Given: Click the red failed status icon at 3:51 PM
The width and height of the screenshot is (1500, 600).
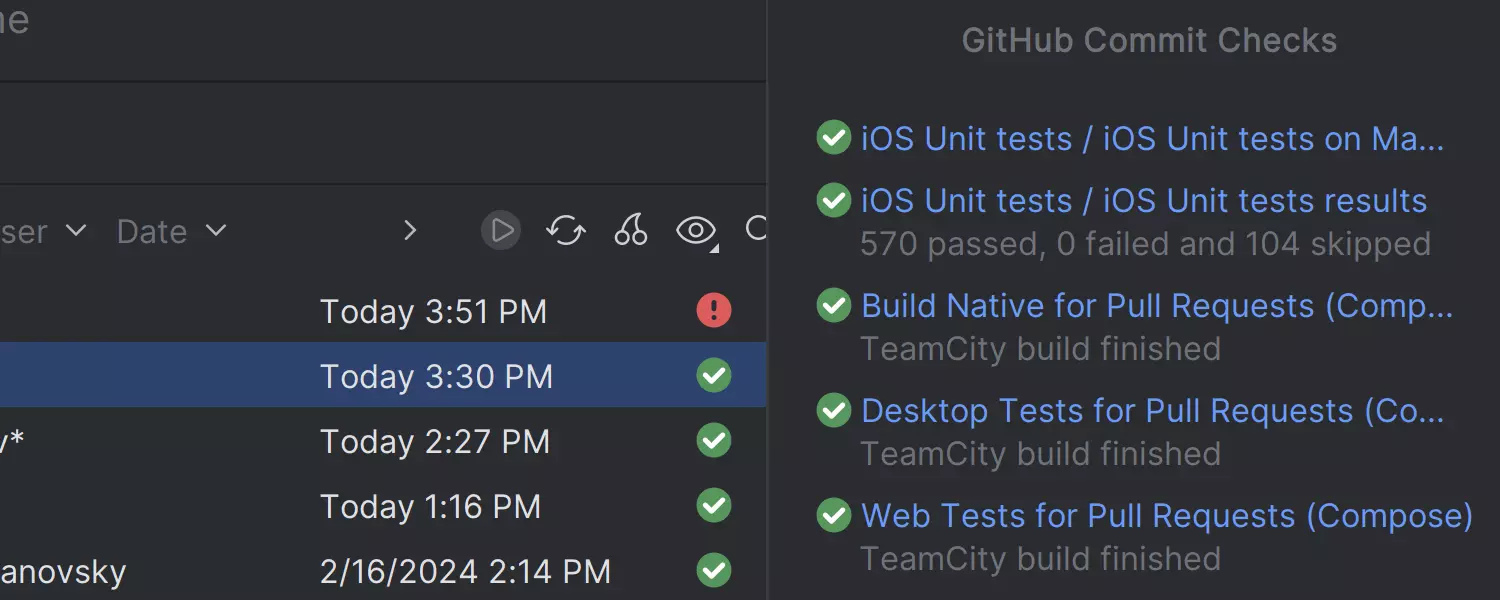Looking at the screenshot, I should pyautogui.click(x=714, y=310).
